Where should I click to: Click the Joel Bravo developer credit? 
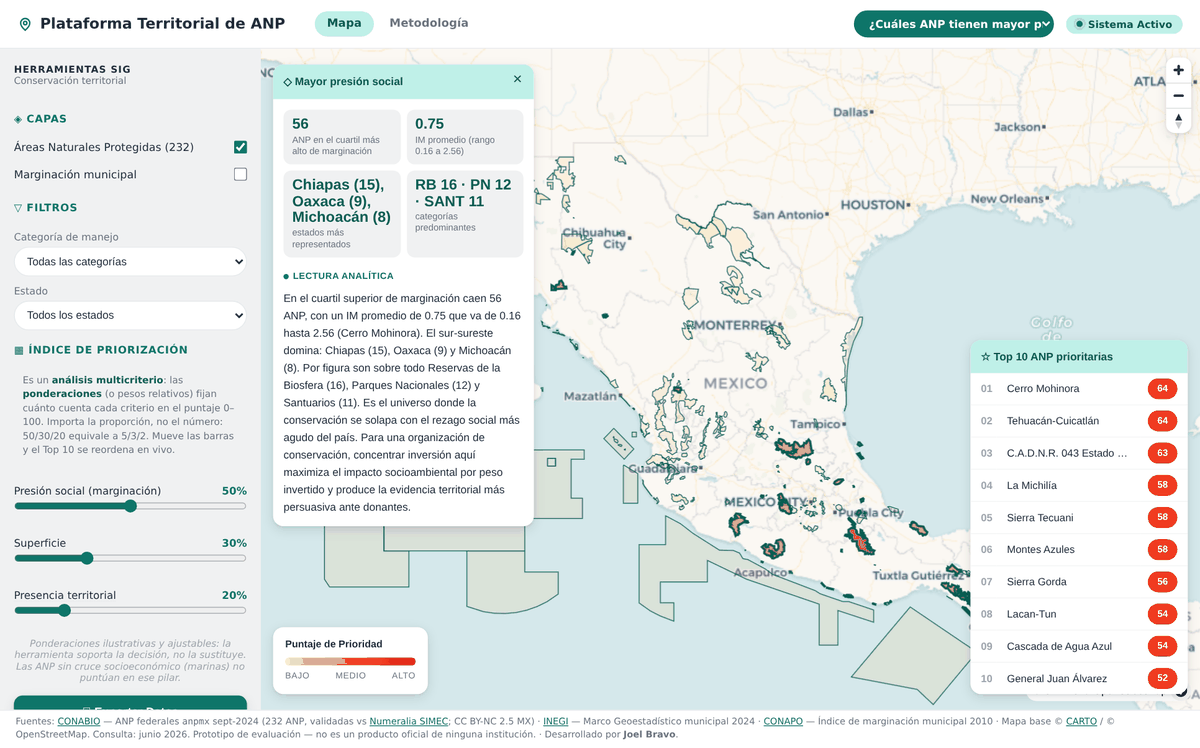click(649, 734)
